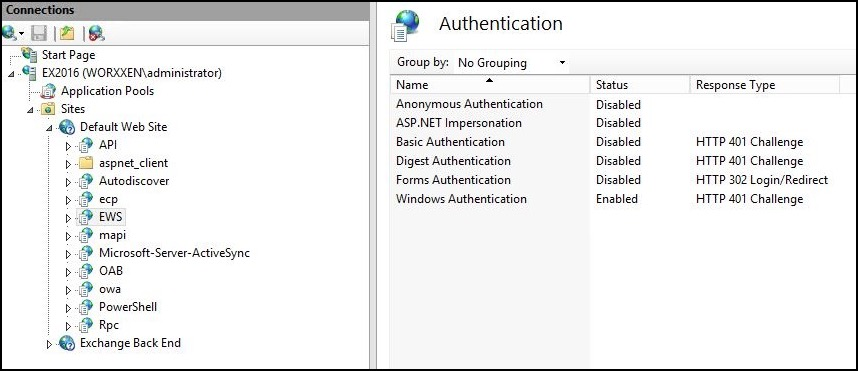Click the PowerShell application icon
Viewport: 858px width, 371px height.
86,307
